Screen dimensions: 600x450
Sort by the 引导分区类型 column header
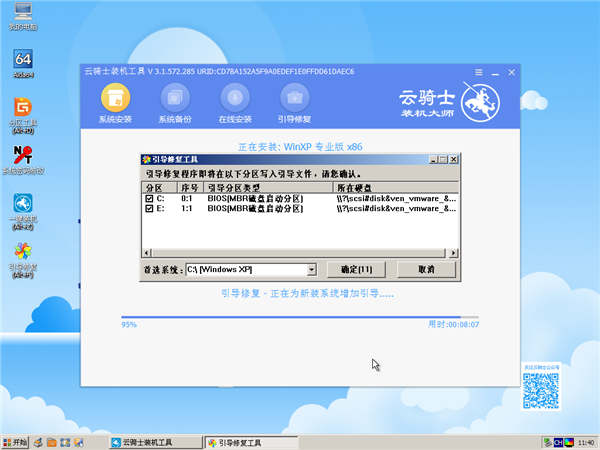268,188
